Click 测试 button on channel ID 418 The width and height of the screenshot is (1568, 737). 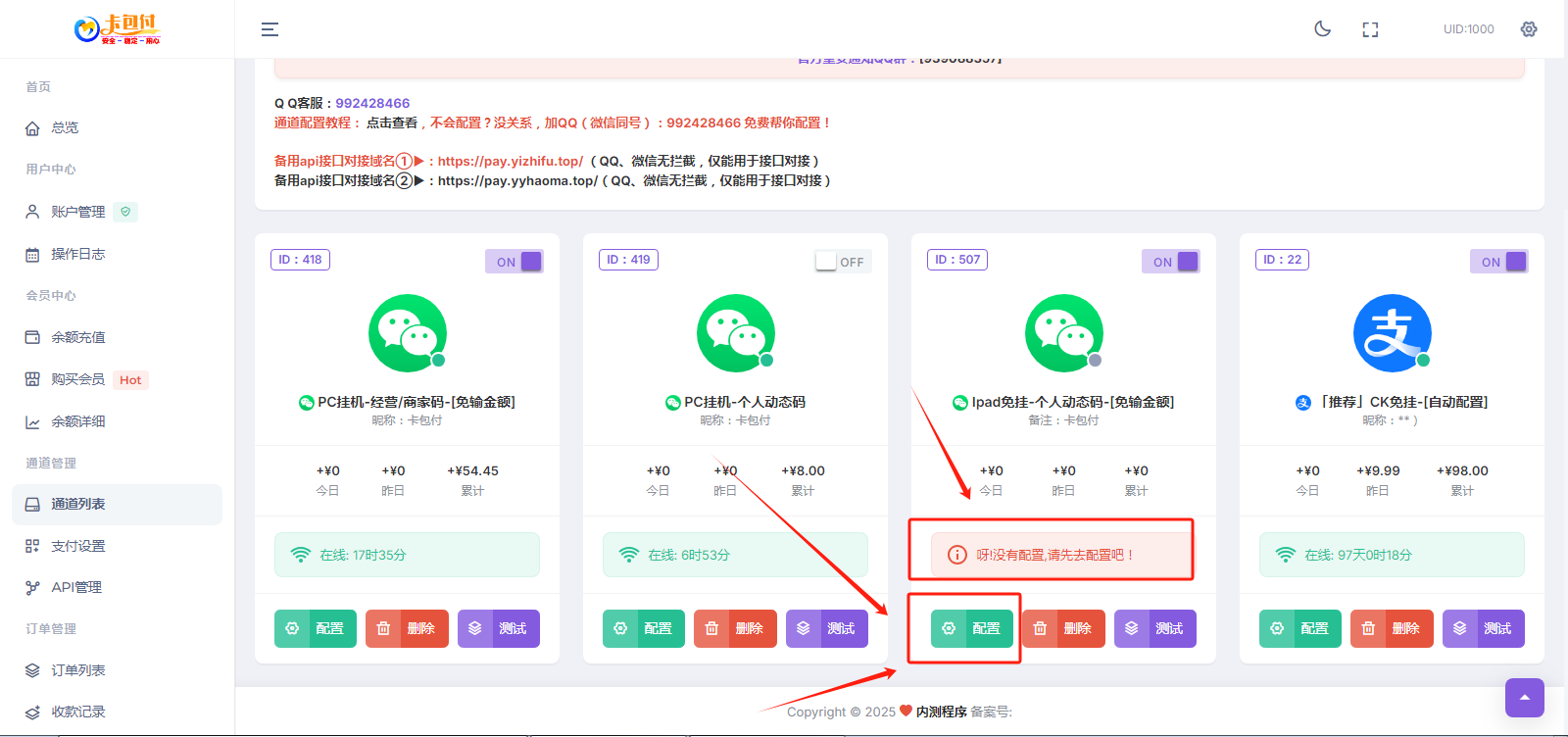tap(499, 628)
